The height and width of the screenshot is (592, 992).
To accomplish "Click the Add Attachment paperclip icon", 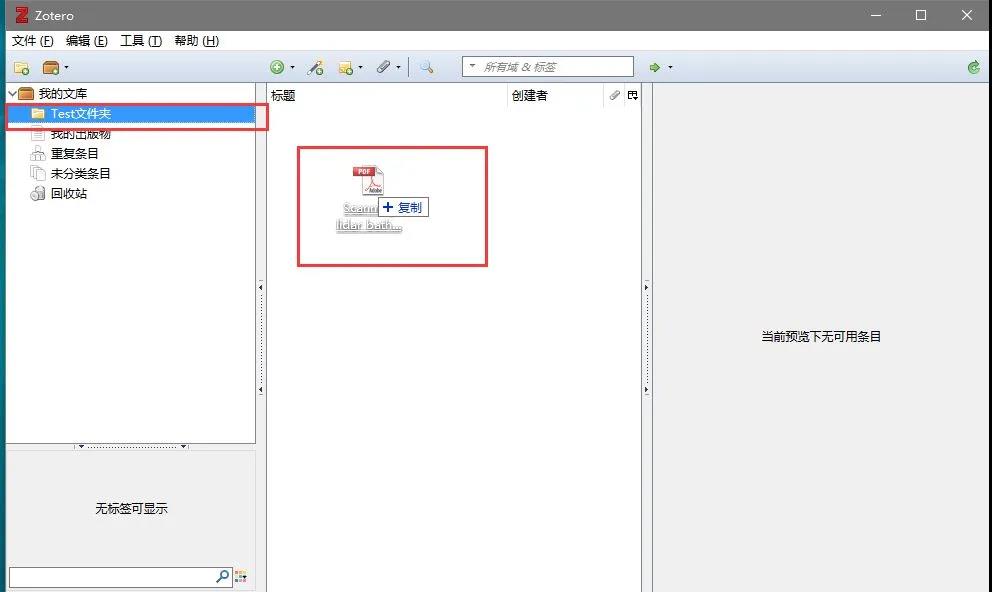I will pos(383,66).
